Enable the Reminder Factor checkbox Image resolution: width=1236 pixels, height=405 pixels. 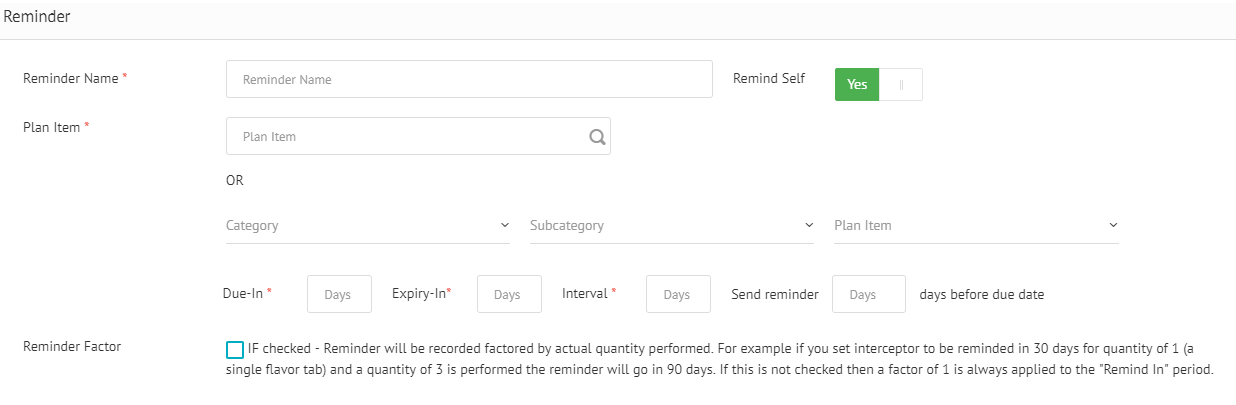[x=235, y=349]
